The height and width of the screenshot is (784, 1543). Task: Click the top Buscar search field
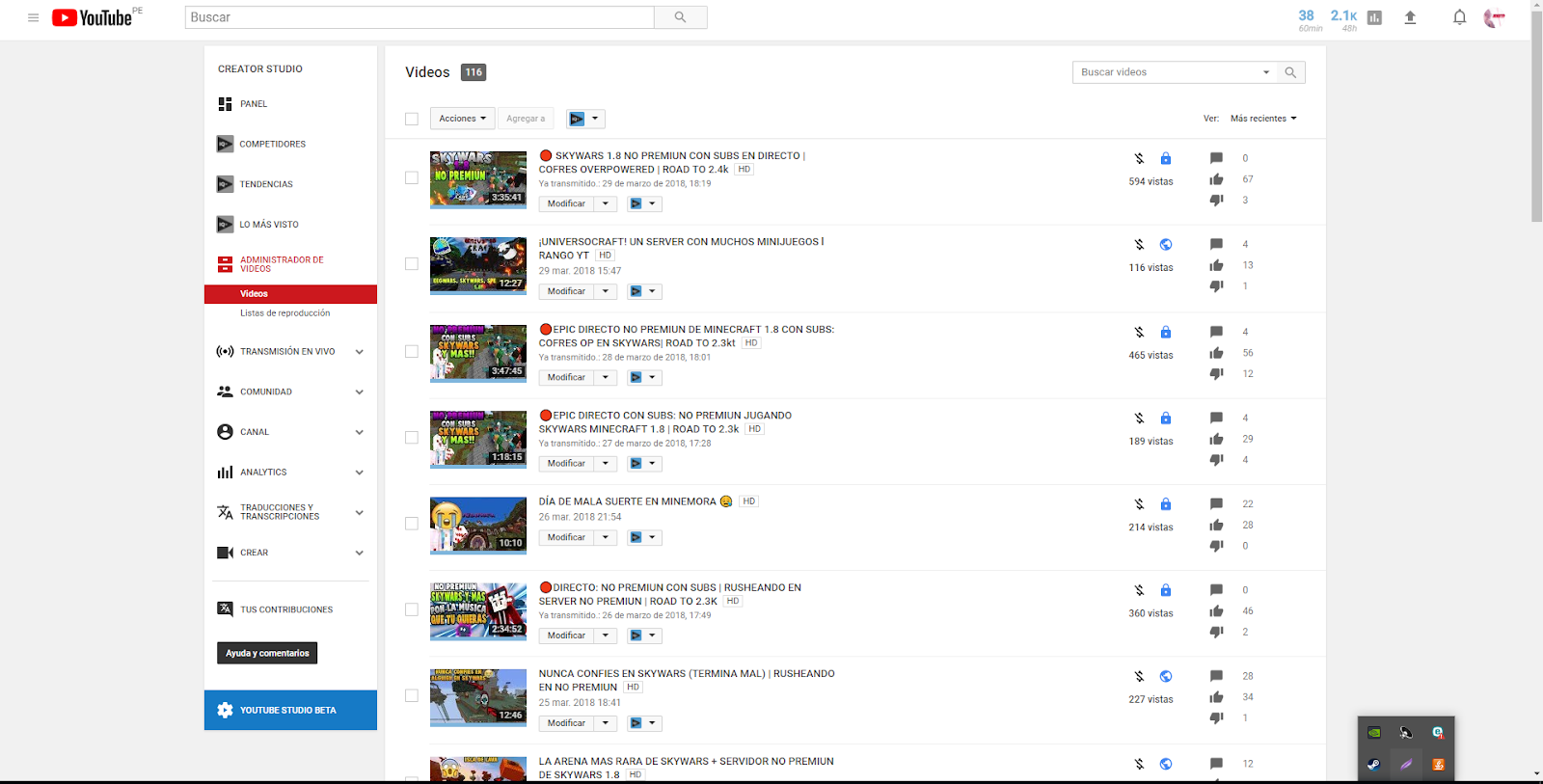pos(420,17)
